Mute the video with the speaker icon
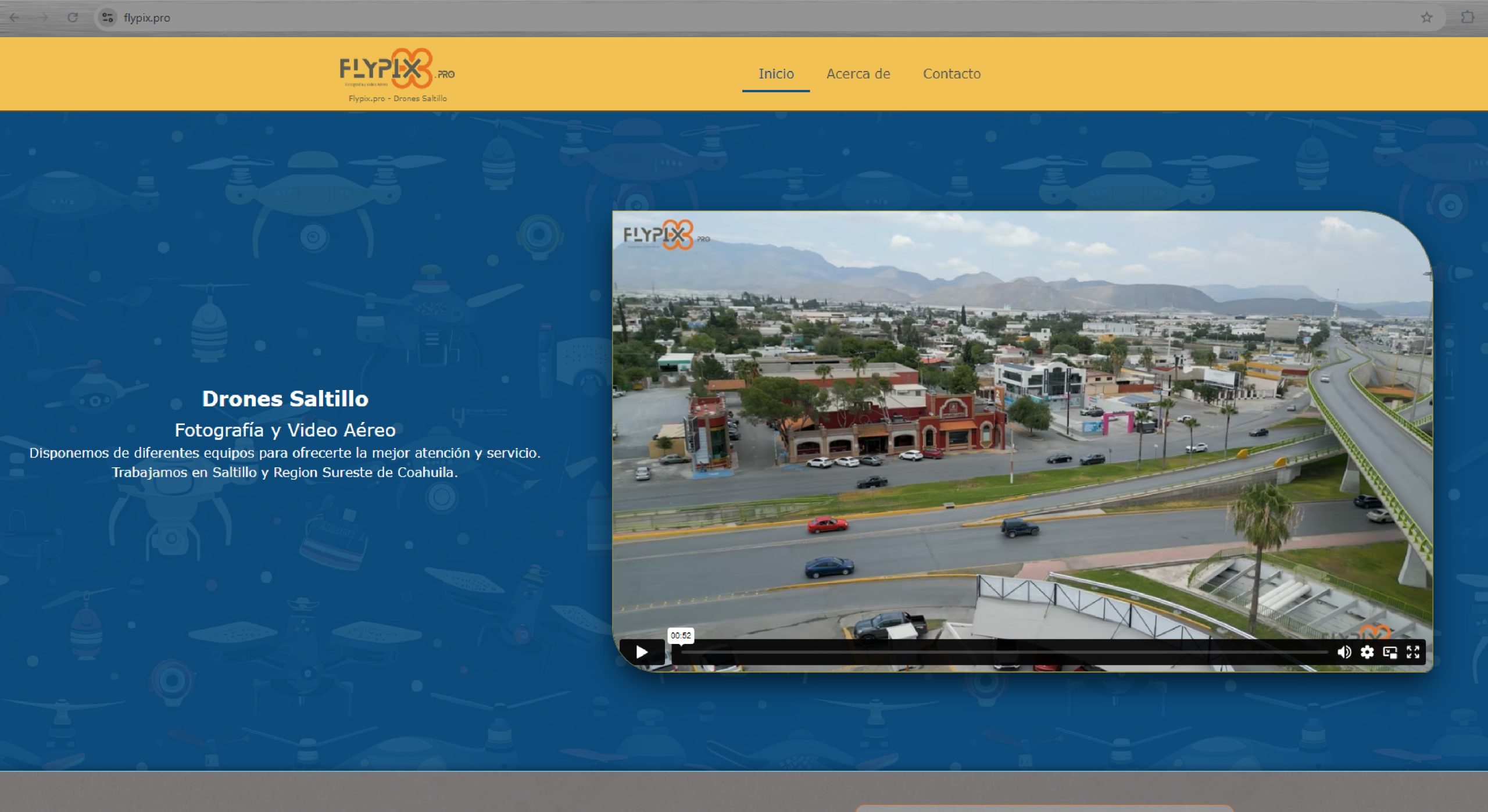 click(1344, 652)
